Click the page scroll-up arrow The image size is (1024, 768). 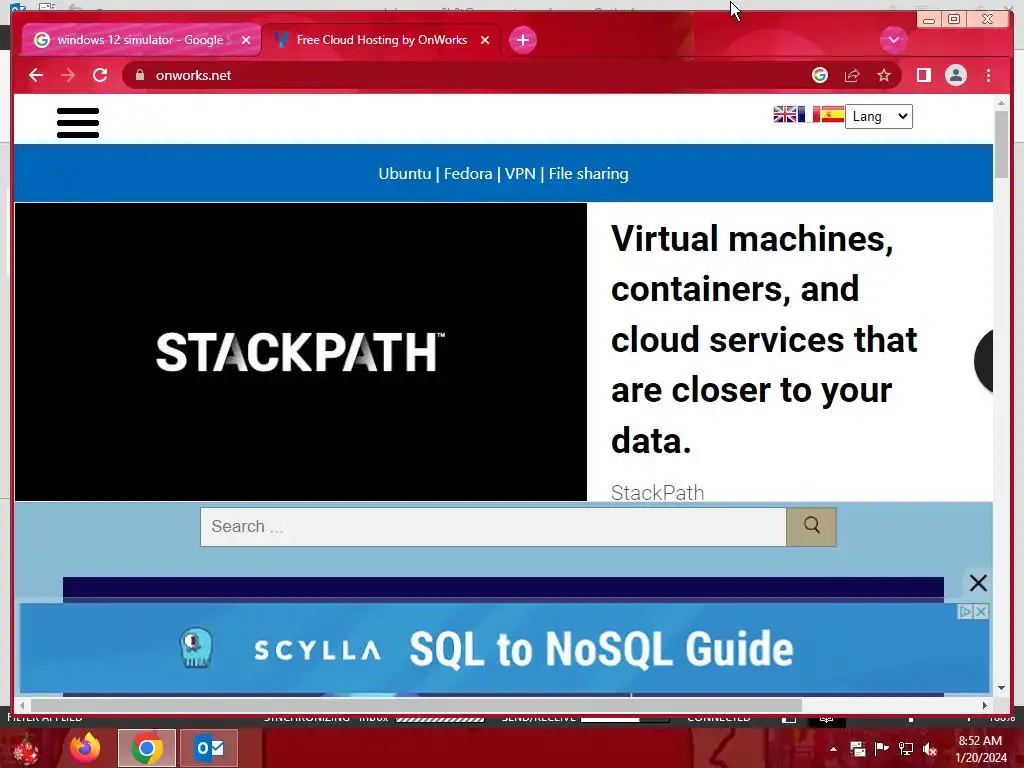tap(1001, 103)
